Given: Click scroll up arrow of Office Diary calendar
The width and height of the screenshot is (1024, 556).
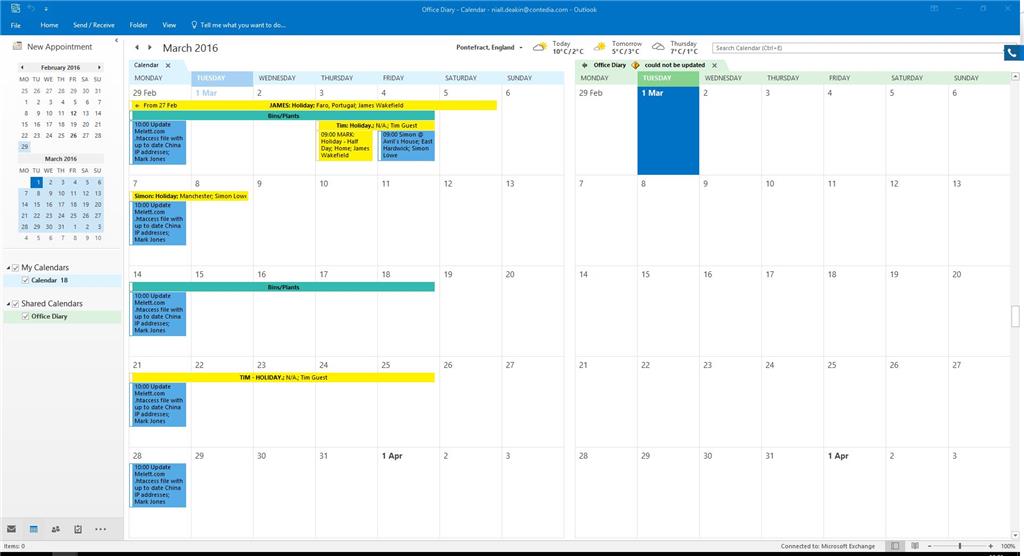Looking at the screenshot, I should tap(1016, 76).
